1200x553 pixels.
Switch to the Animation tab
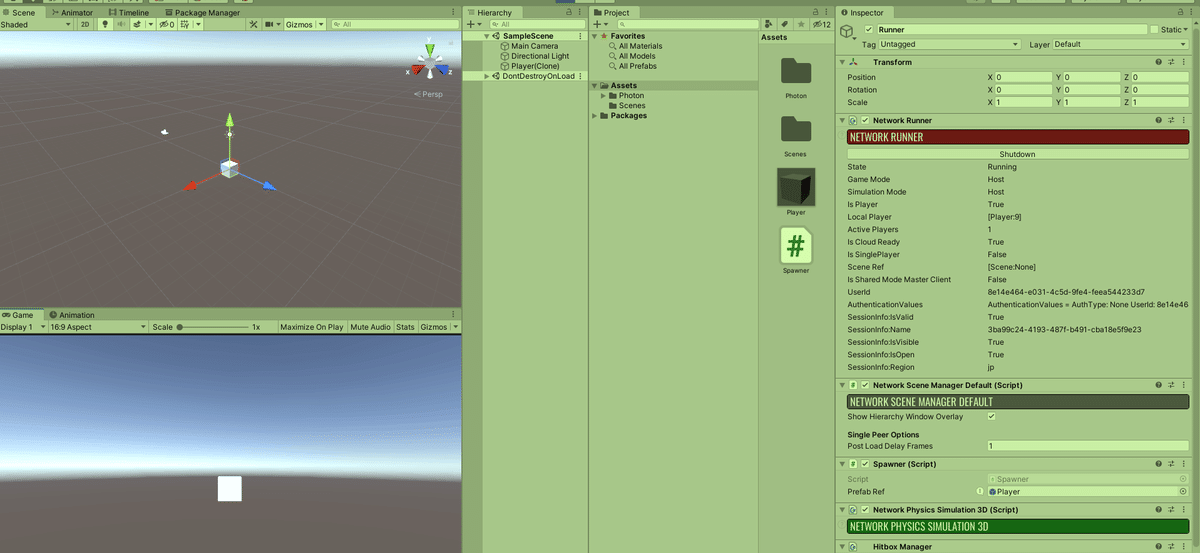(70, 315)
